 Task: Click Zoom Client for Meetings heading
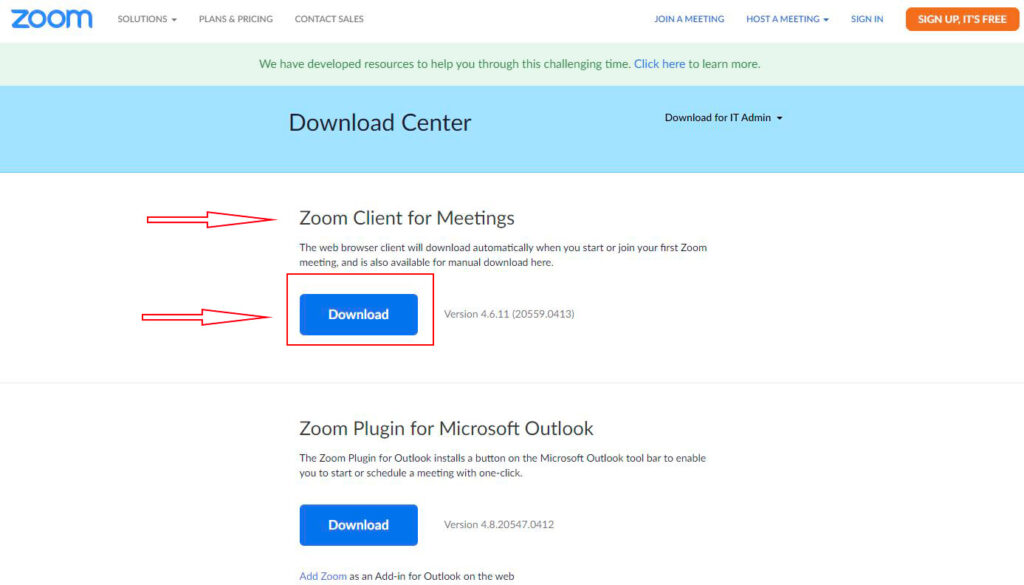point(407,218)
